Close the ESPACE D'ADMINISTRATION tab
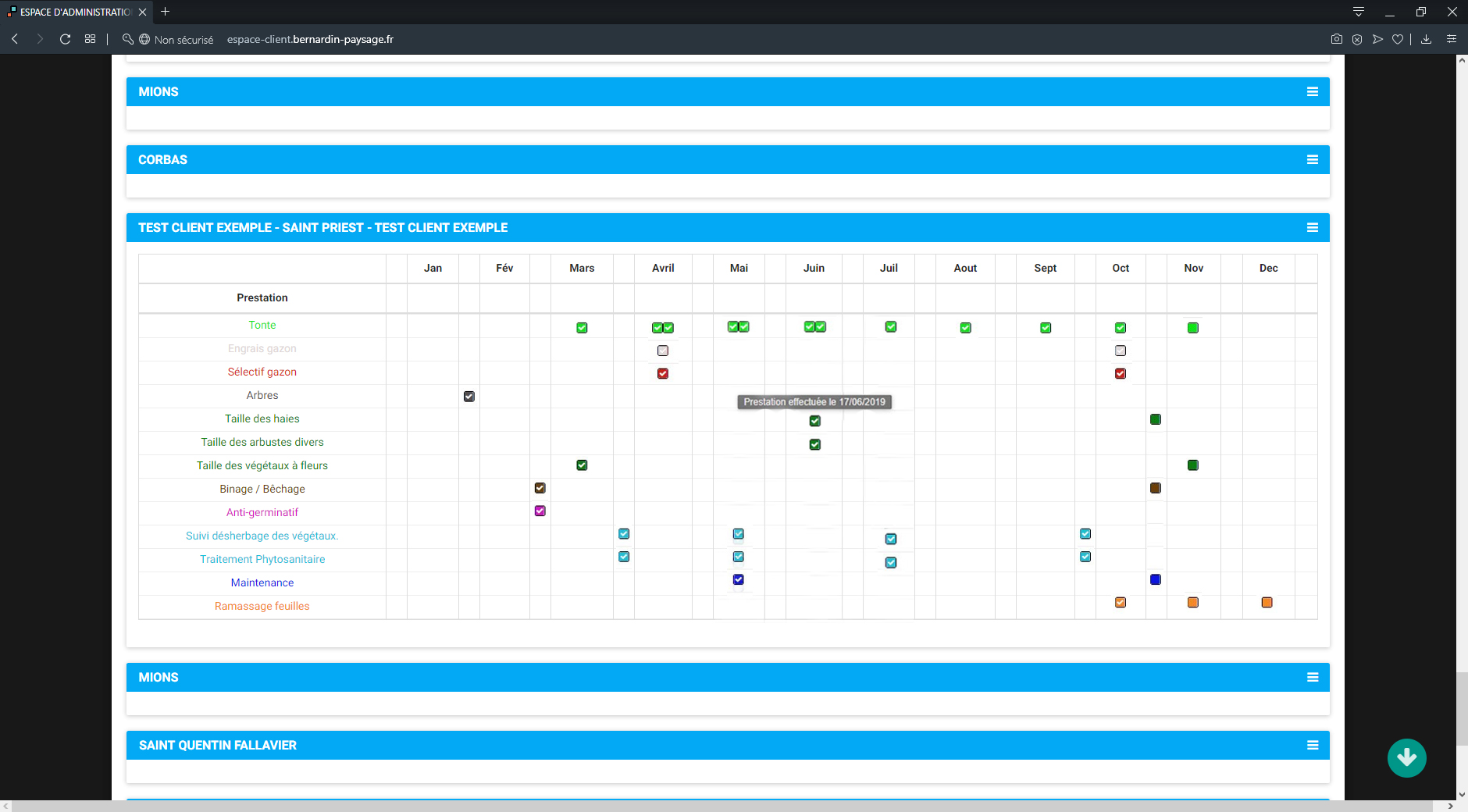Image resolution: width=1468 pixels, height=812 pixels. 142,12
